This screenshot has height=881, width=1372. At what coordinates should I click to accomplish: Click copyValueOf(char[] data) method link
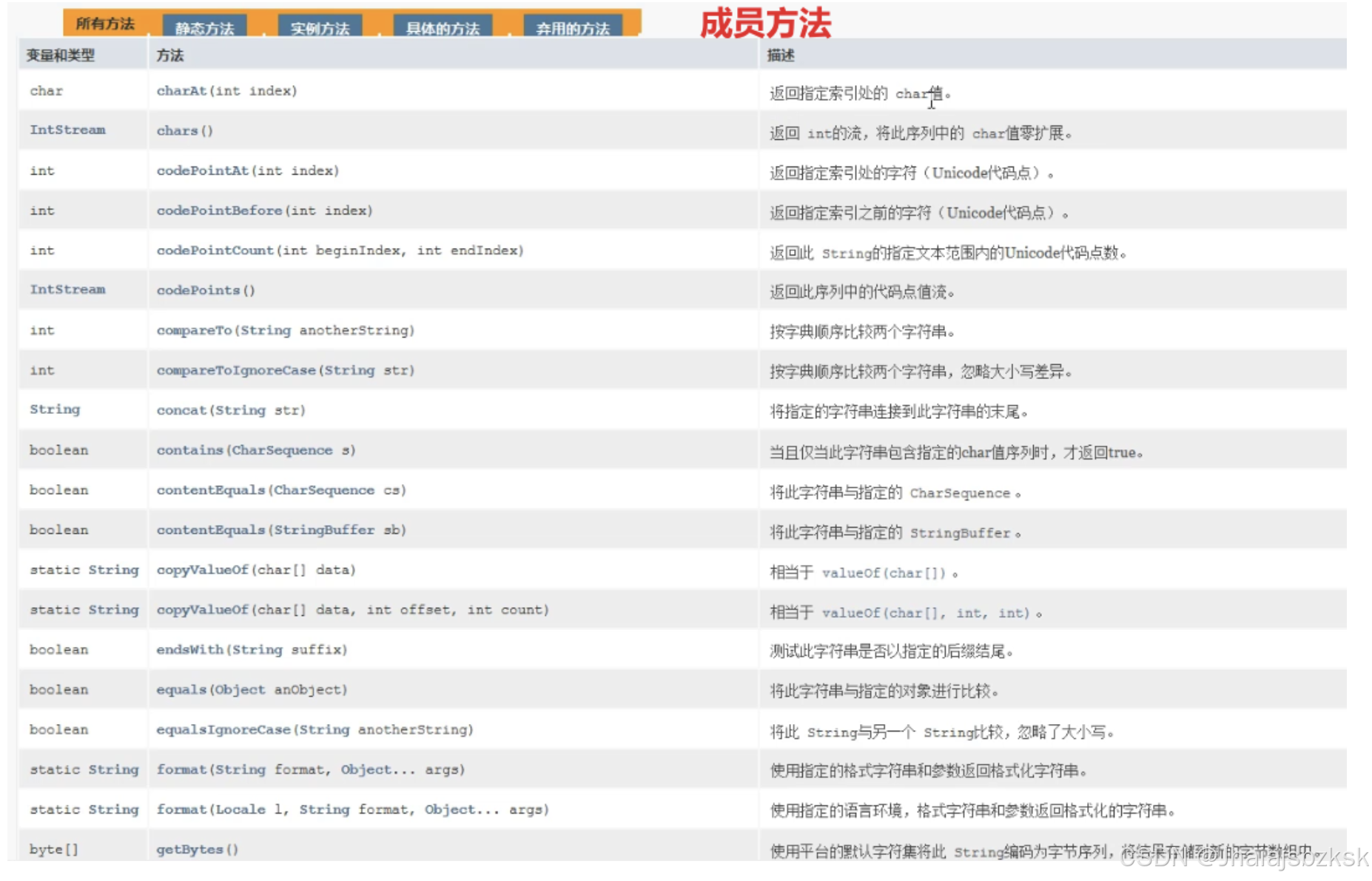point(256,571)
